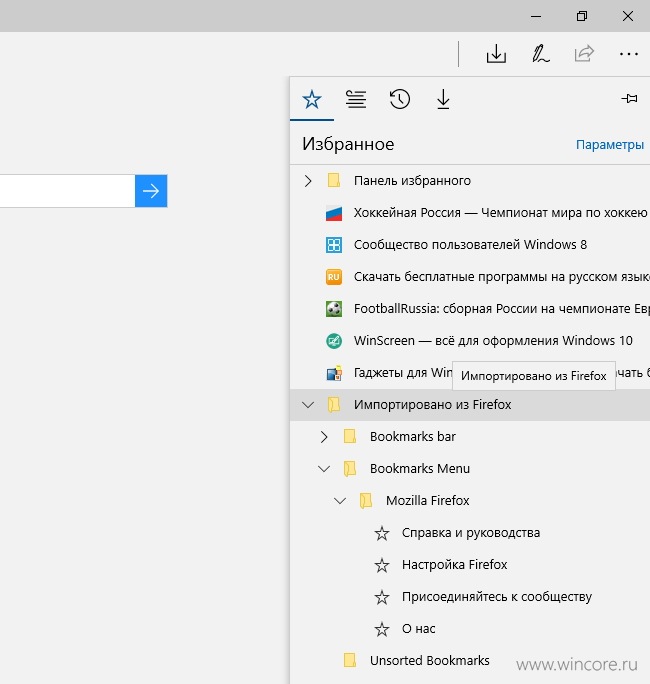Open Скачать бесплатные программы favorite
The width and height of the screenshot is (650, 684).
pos(502,277)
